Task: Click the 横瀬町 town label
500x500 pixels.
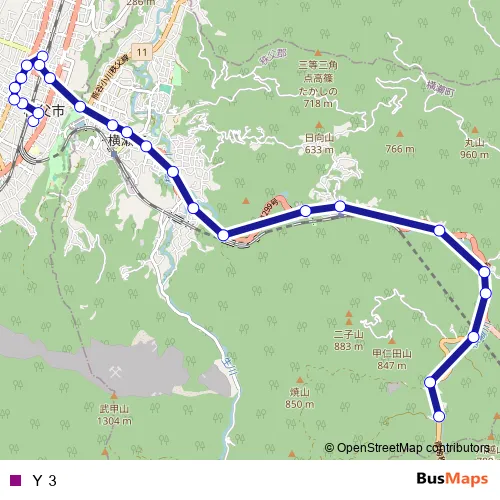Action: click(441, 89)
